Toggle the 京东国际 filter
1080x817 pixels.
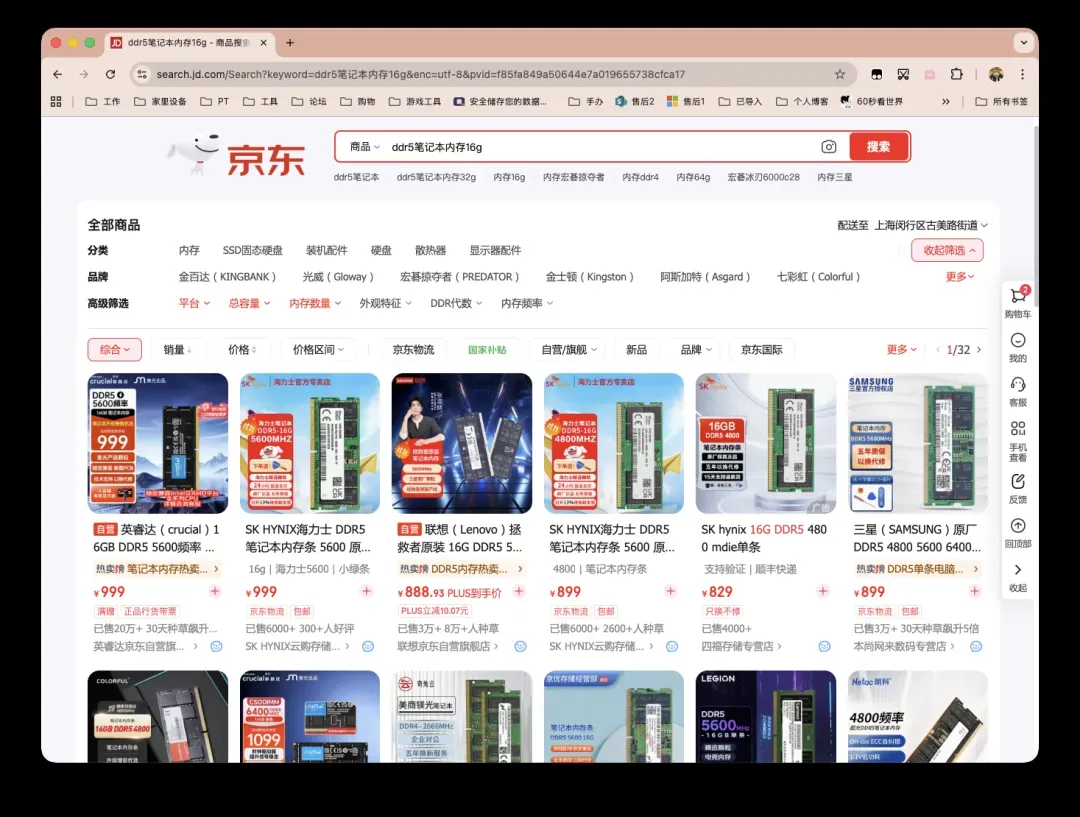761,350
